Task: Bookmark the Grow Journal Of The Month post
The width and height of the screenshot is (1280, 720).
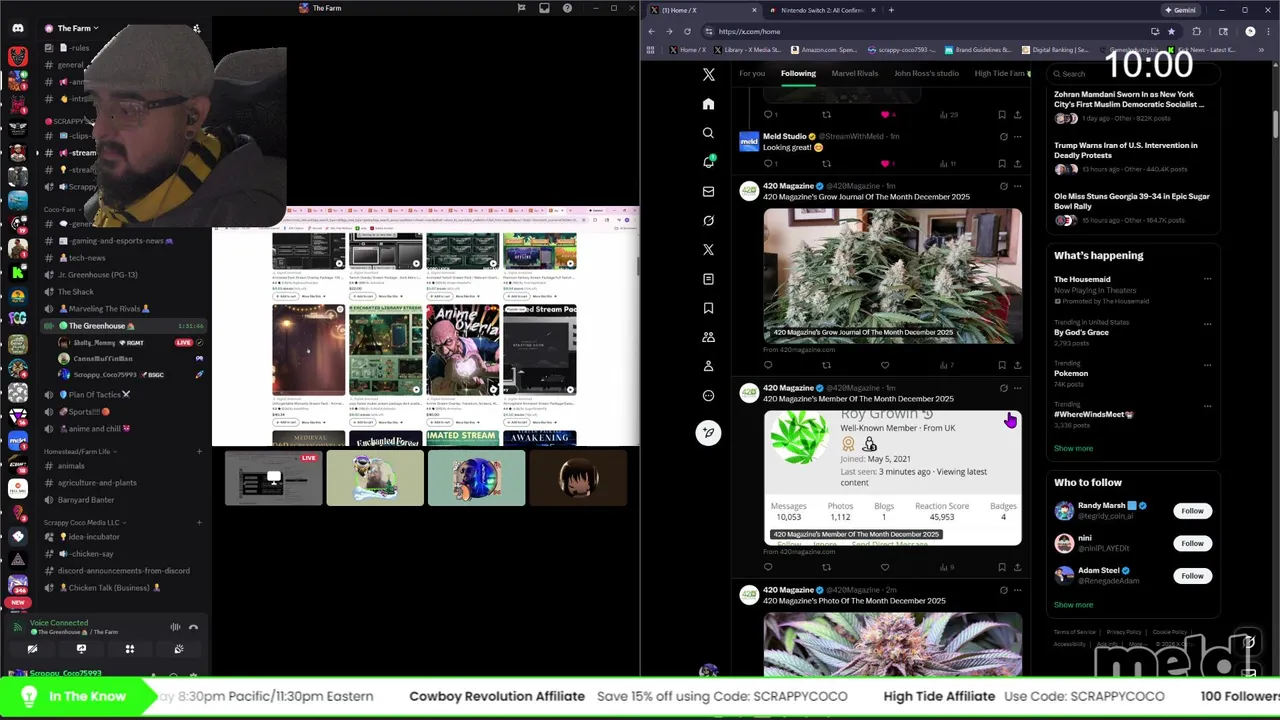Action: pyautogui.click(x=1002, y=365)
